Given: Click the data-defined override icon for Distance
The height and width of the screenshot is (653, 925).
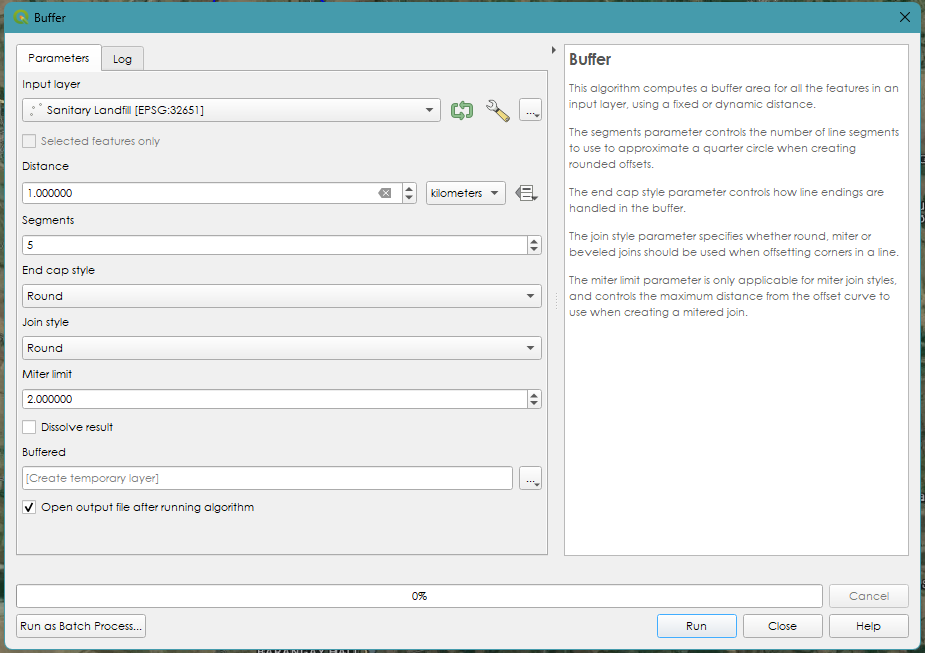Looking at the screenshot, I should point(527,193).
